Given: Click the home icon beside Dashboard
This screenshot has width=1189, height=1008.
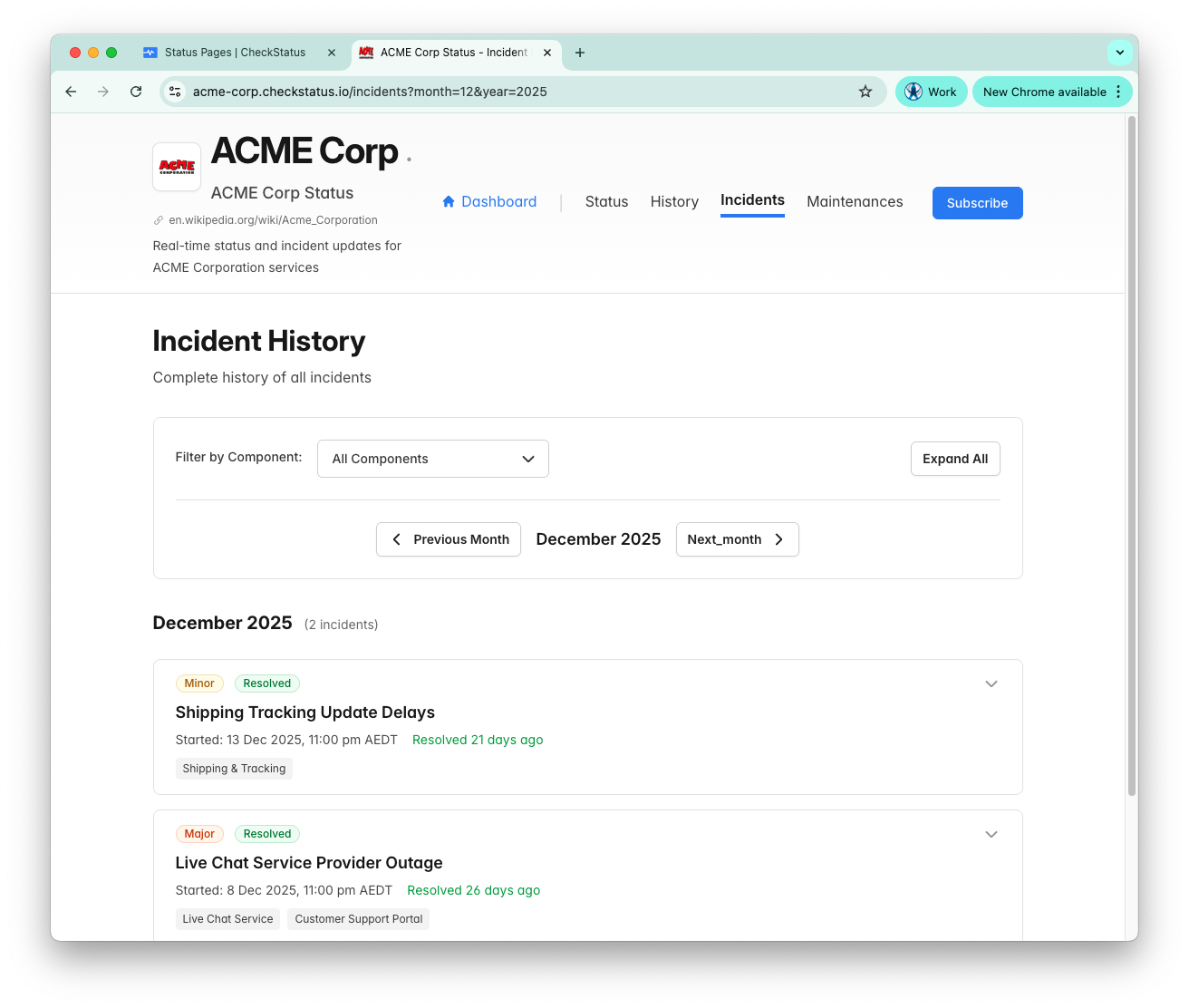Looking at the screenshot, I should click(x=449, y=201).
